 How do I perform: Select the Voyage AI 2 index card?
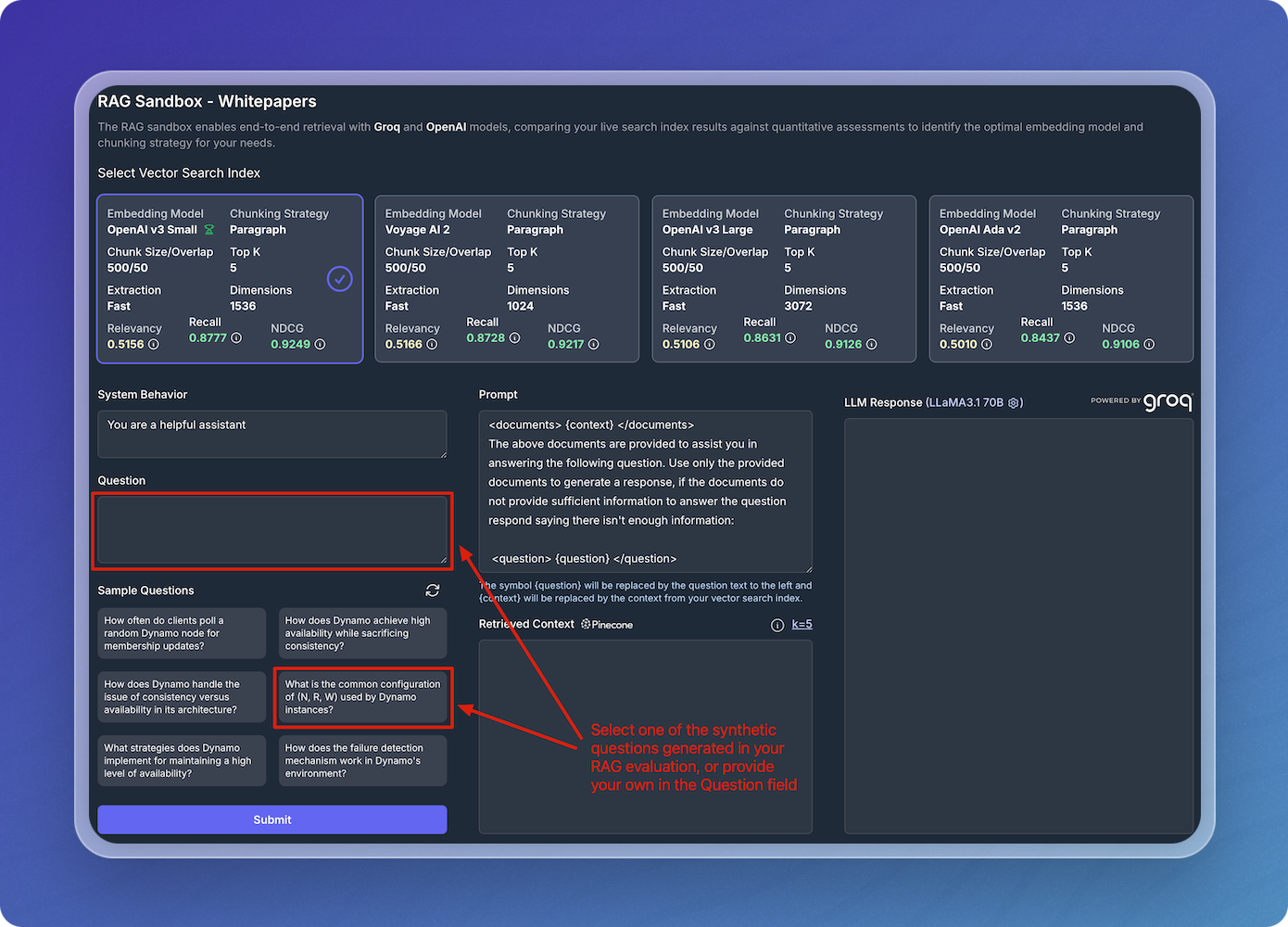coord(507,278)
